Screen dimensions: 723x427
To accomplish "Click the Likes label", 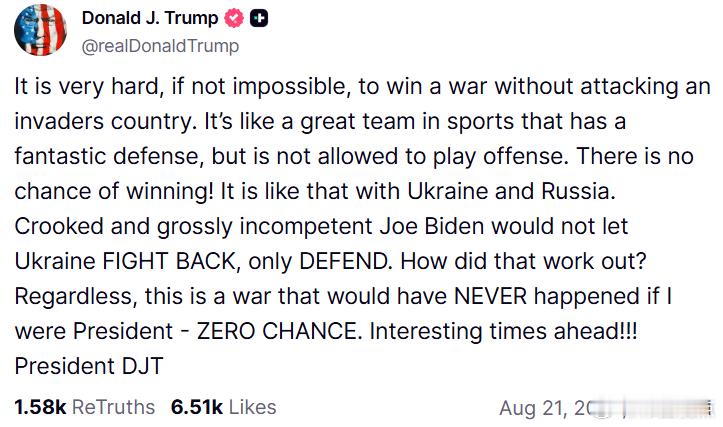I will (x=253, y=407).
